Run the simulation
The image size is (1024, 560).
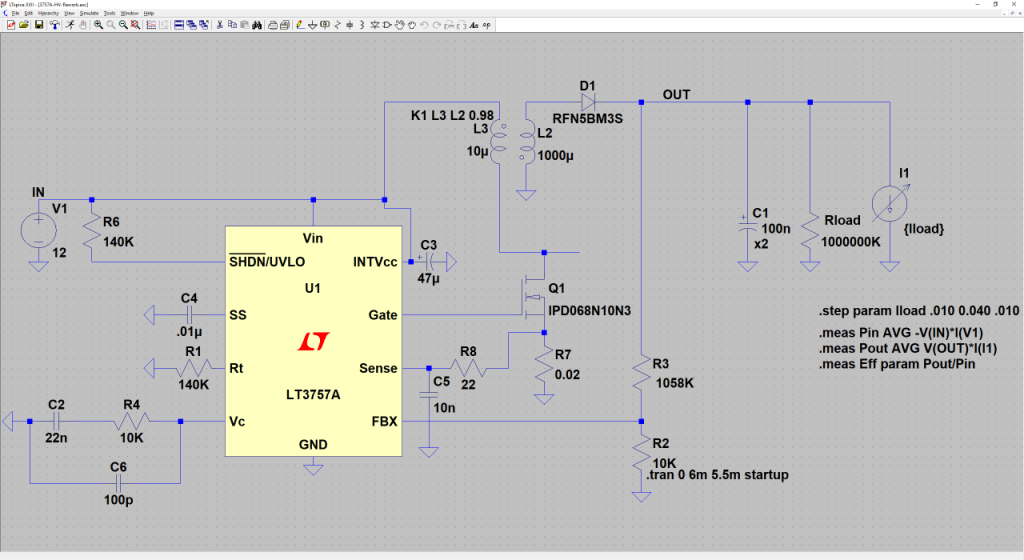tap(70, 25)
